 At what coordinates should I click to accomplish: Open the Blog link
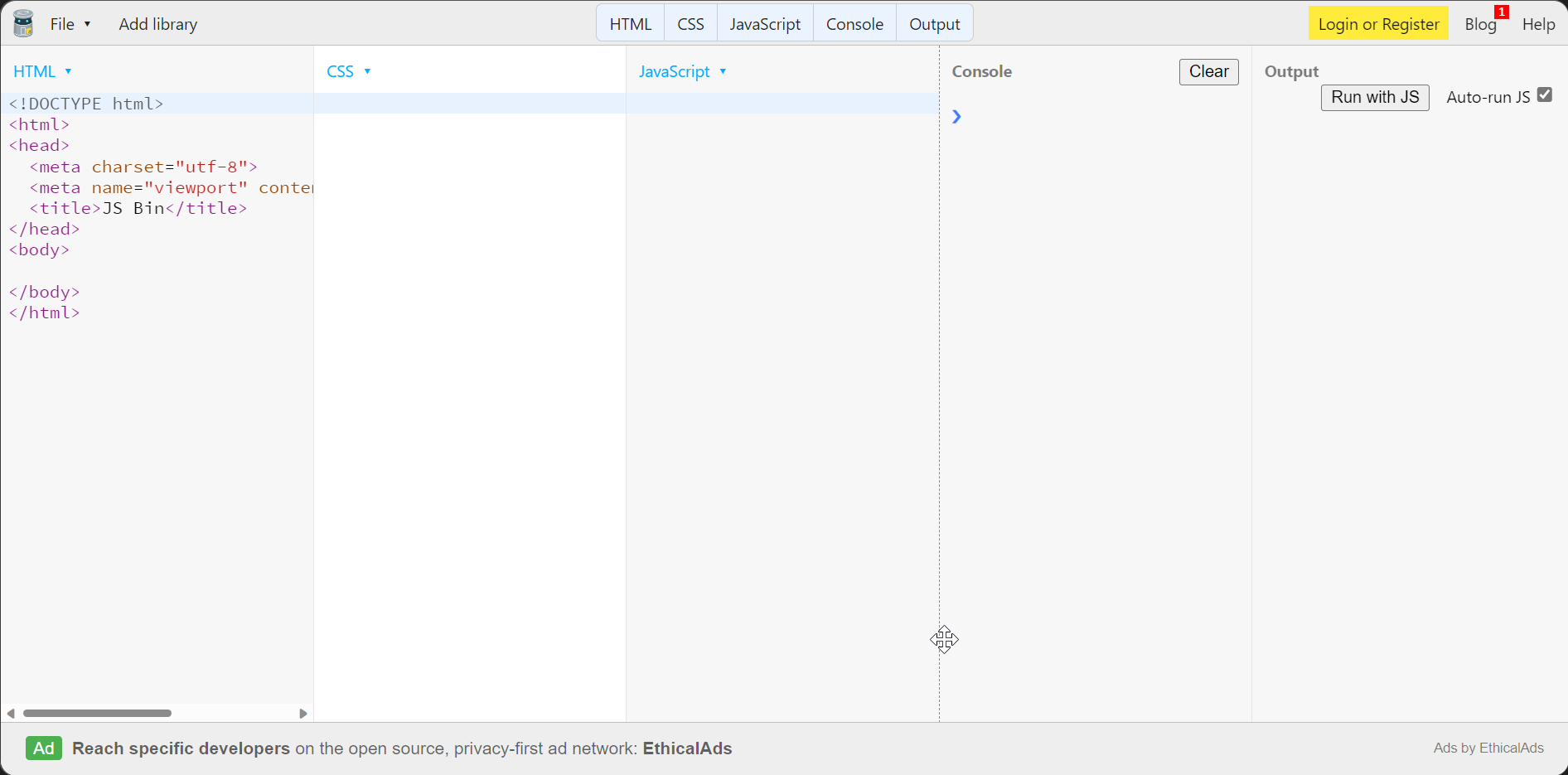point(1480,24)
